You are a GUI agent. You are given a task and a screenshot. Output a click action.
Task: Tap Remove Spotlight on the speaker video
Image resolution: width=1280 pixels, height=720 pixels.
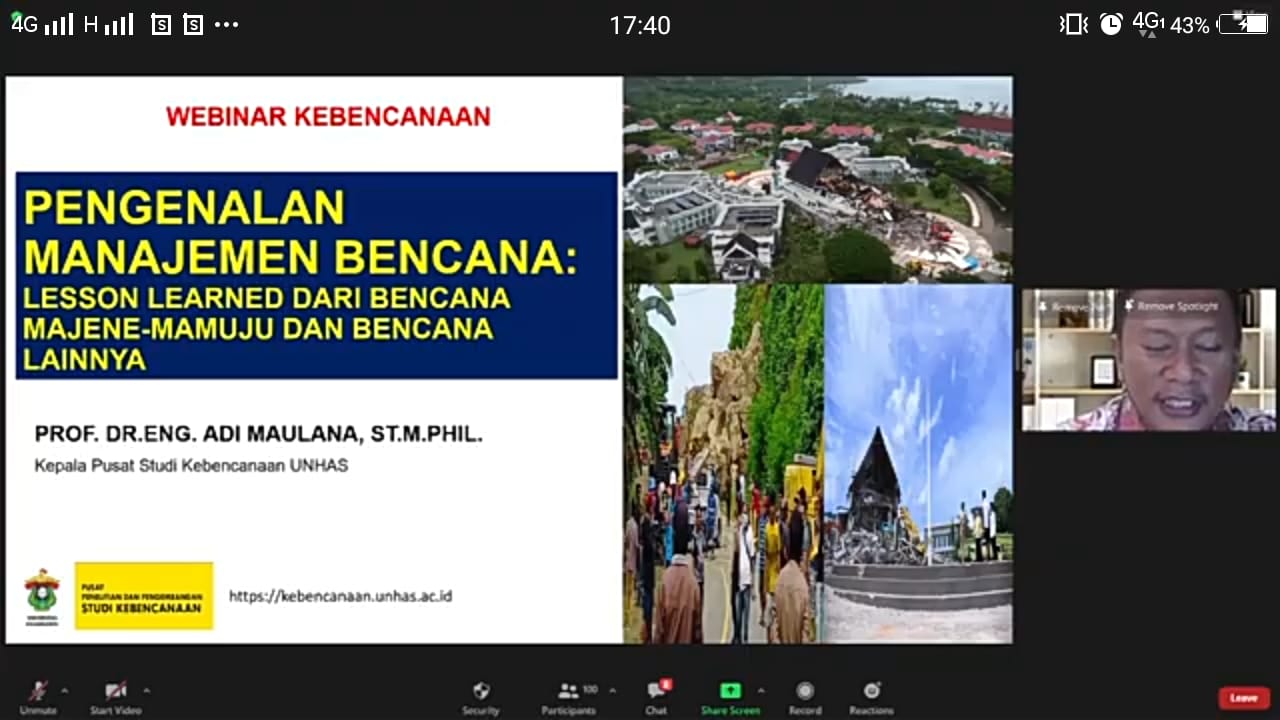1175,306
